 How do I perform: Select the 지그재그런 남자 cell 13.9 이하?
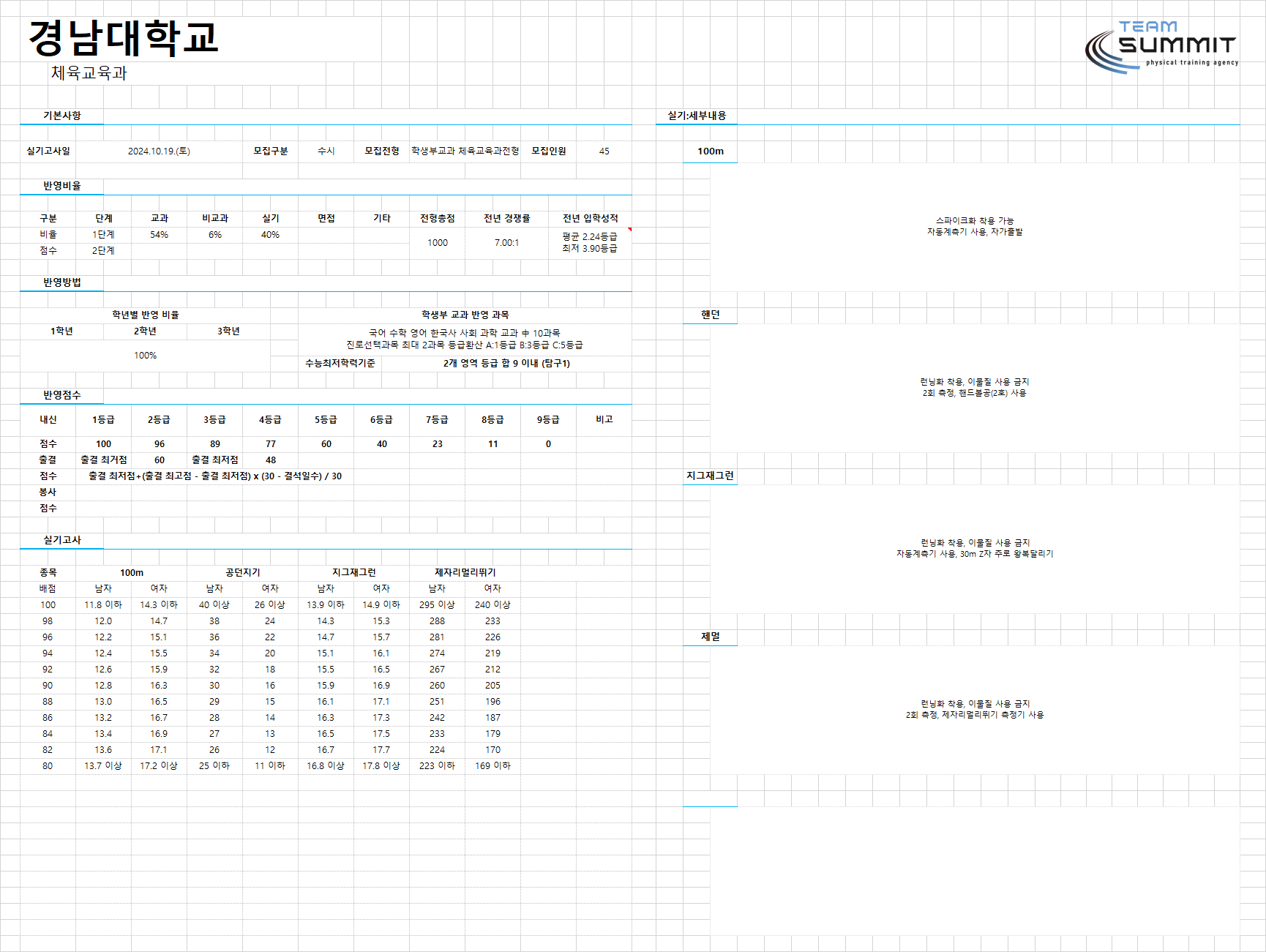[326, 605]
